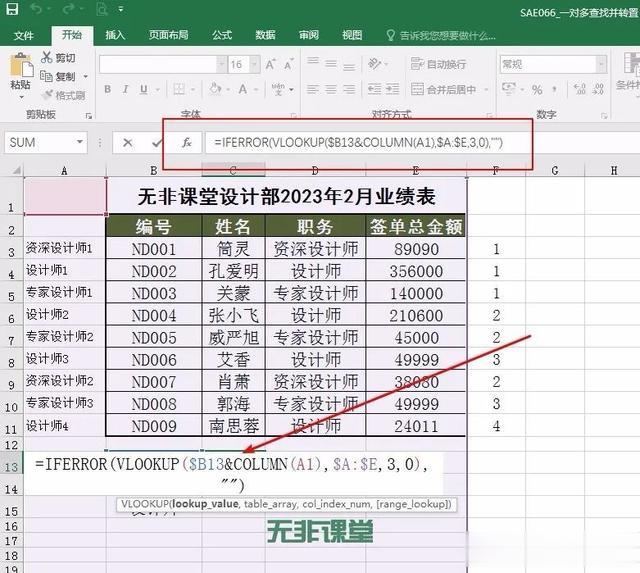
Task: Click the increase decimal icon
Action: point(580,89)
